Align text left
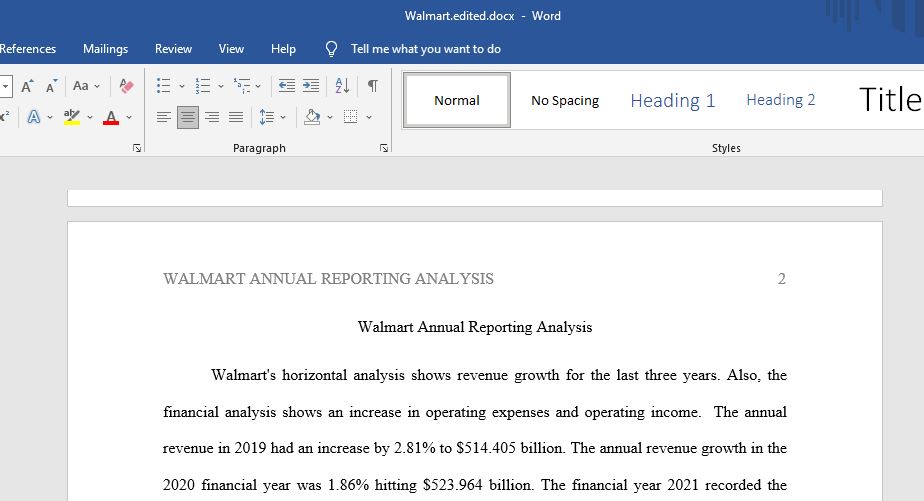This screenshot has height=501, width=924. [164, 117]
